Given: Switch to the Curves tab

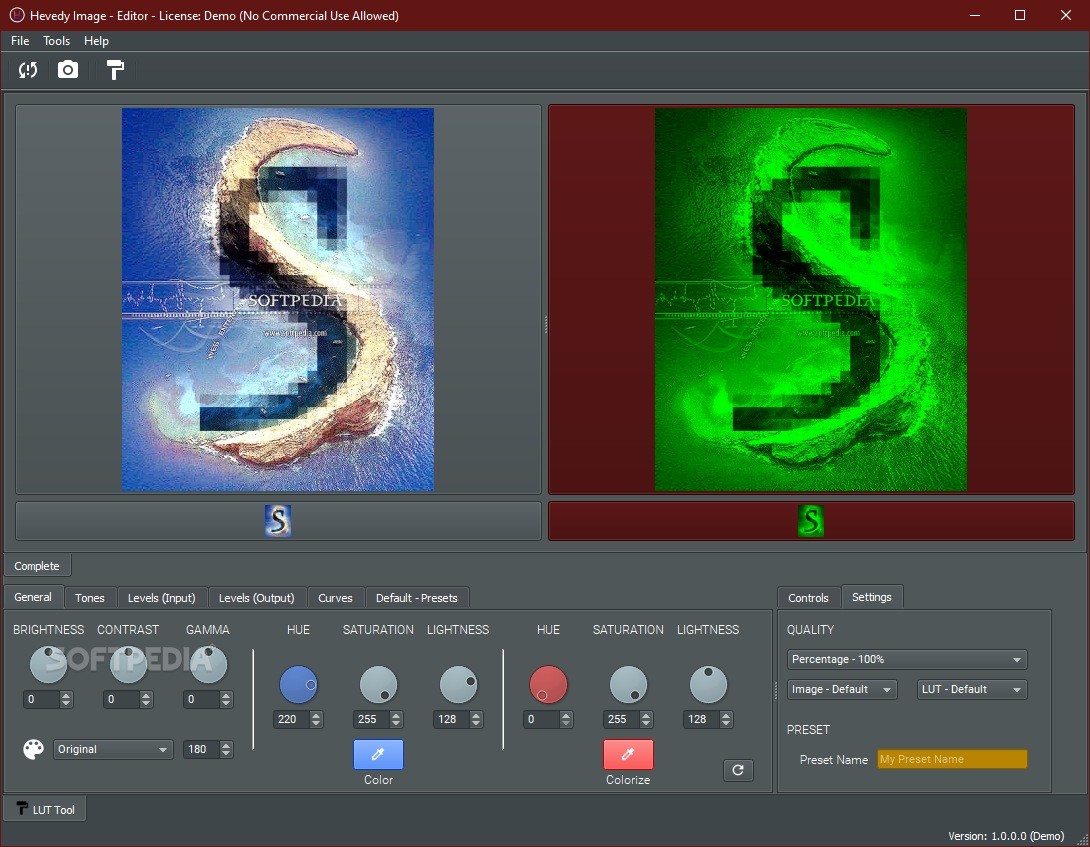Looking at the screenshot, I should [335, 598].
